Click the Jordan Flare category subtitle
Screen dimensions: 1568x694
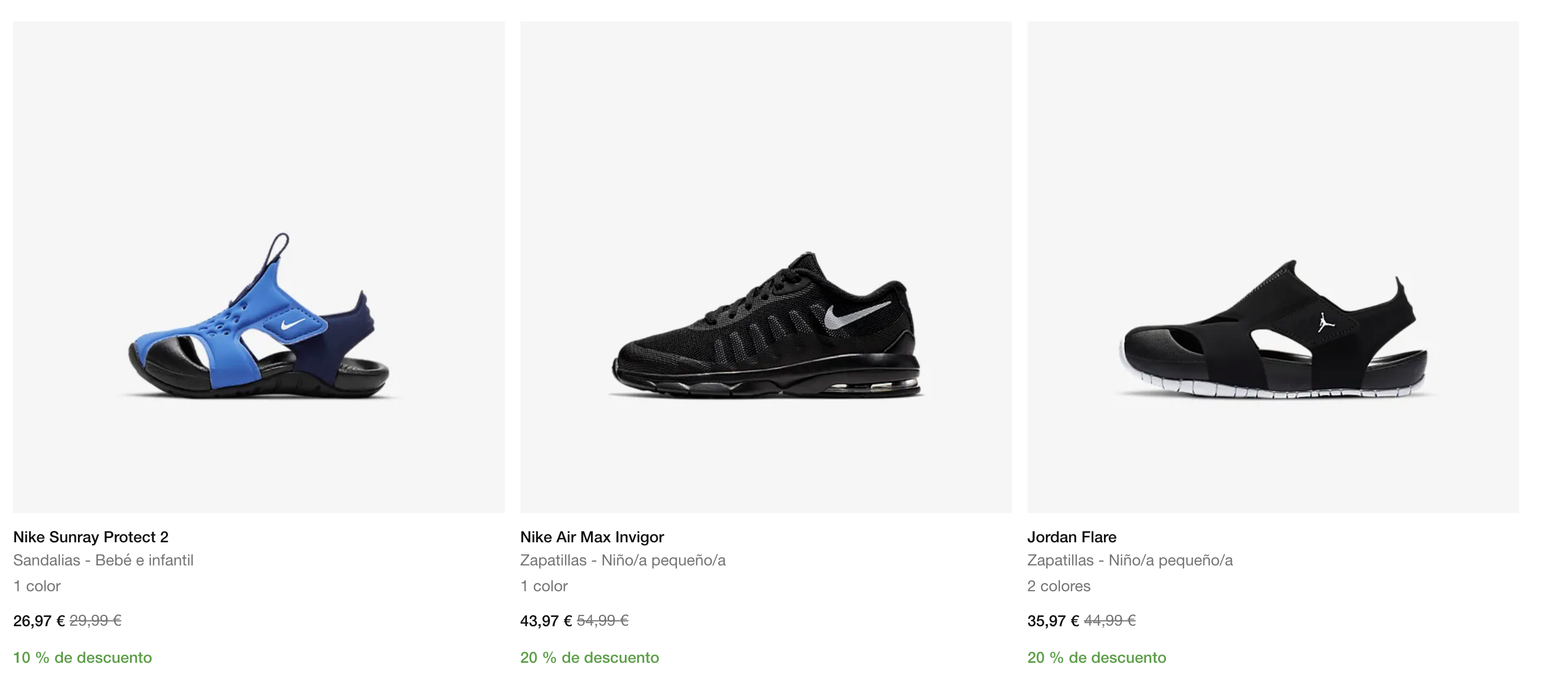[x=1130, y=560]
